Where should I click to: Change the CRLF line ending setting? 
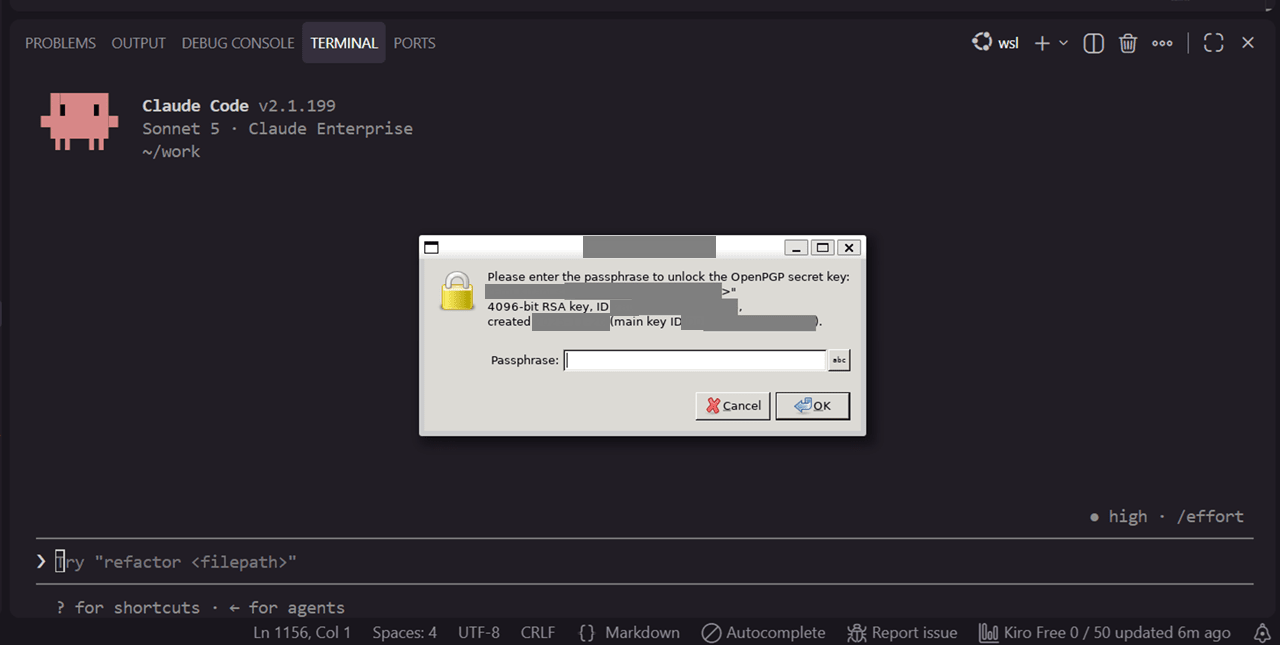(538, 633)
